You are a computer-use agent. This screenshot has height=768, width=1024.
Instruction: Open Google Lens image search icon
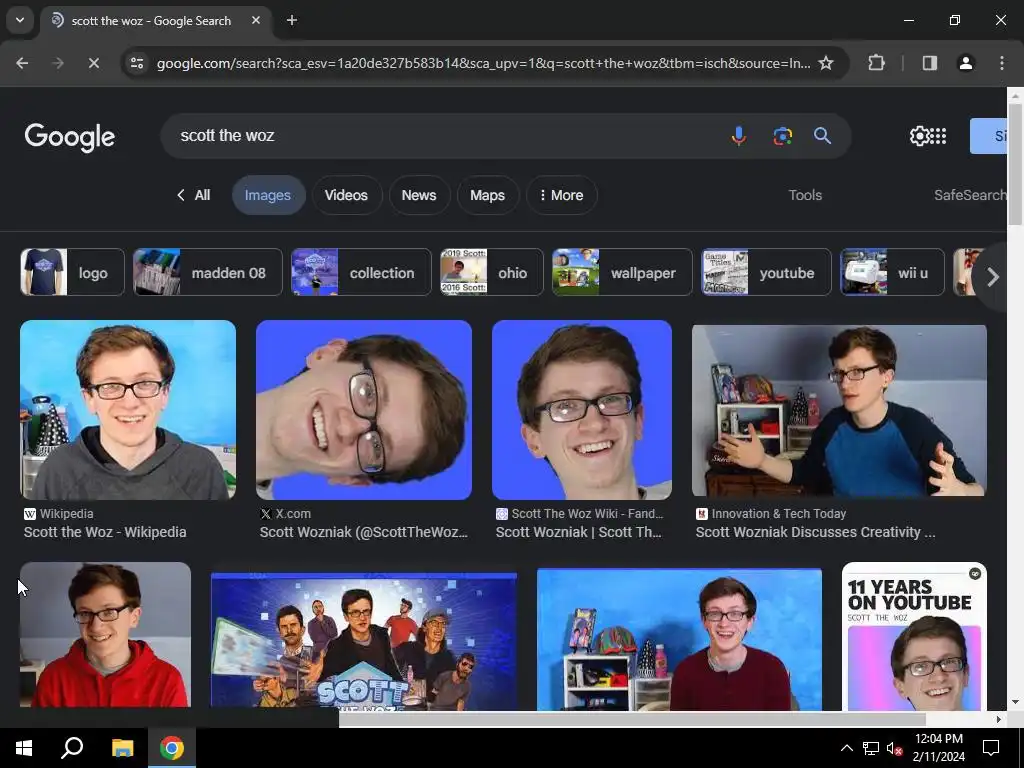pyautogui.click(x=782, y=136)
